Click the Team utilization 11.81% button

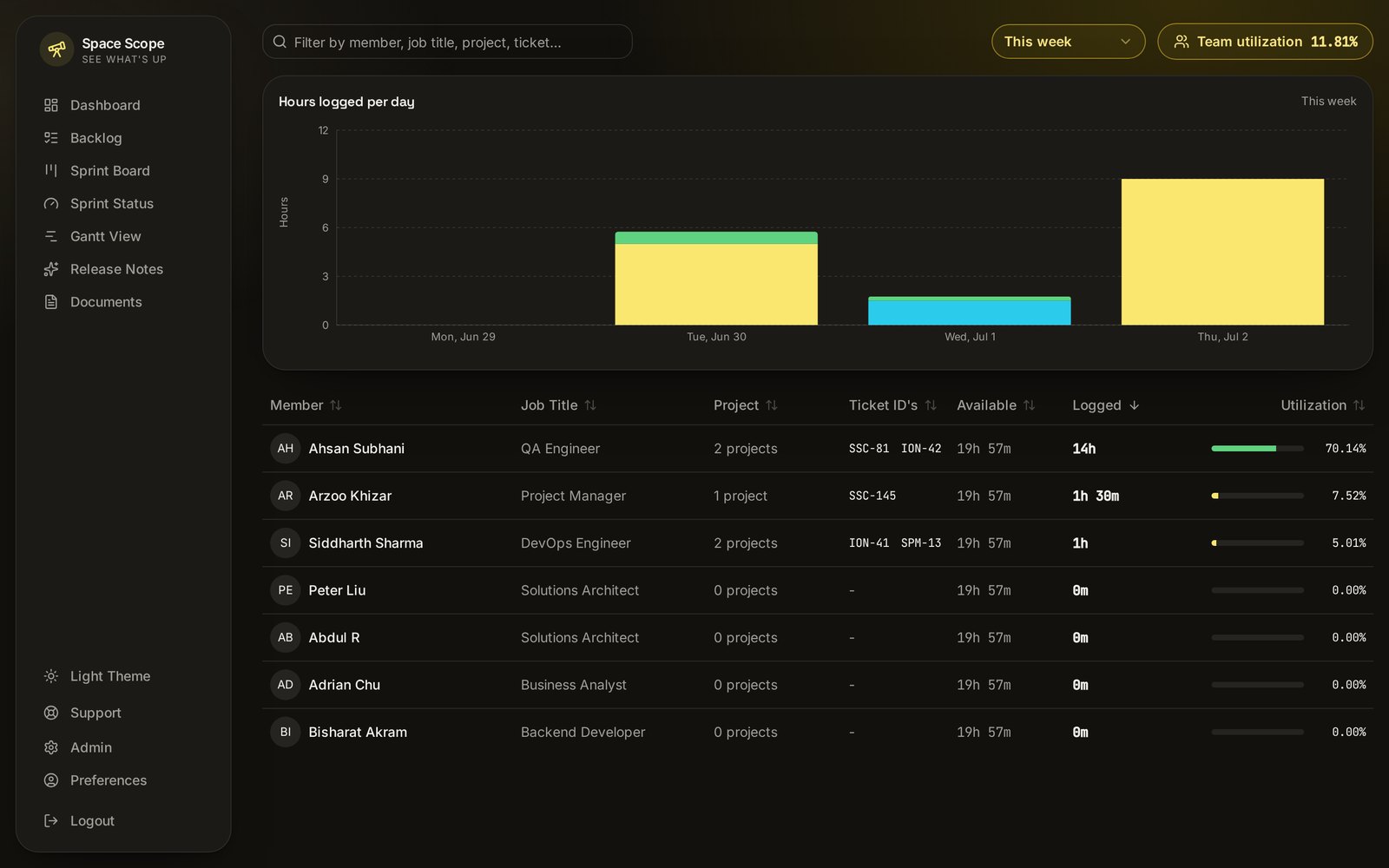tap(1265, 42)
